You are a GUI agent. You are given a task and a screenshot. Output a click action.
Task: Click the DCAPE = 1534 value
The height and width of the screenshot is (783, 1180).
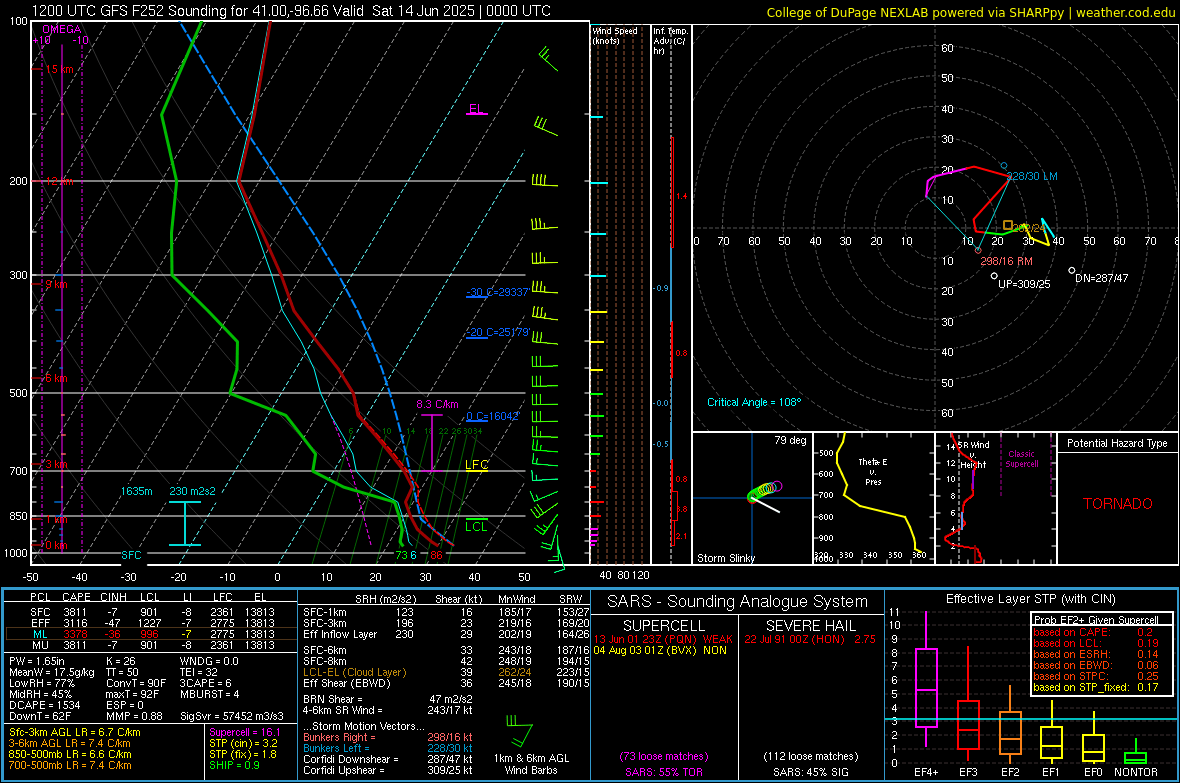[44, 705]
